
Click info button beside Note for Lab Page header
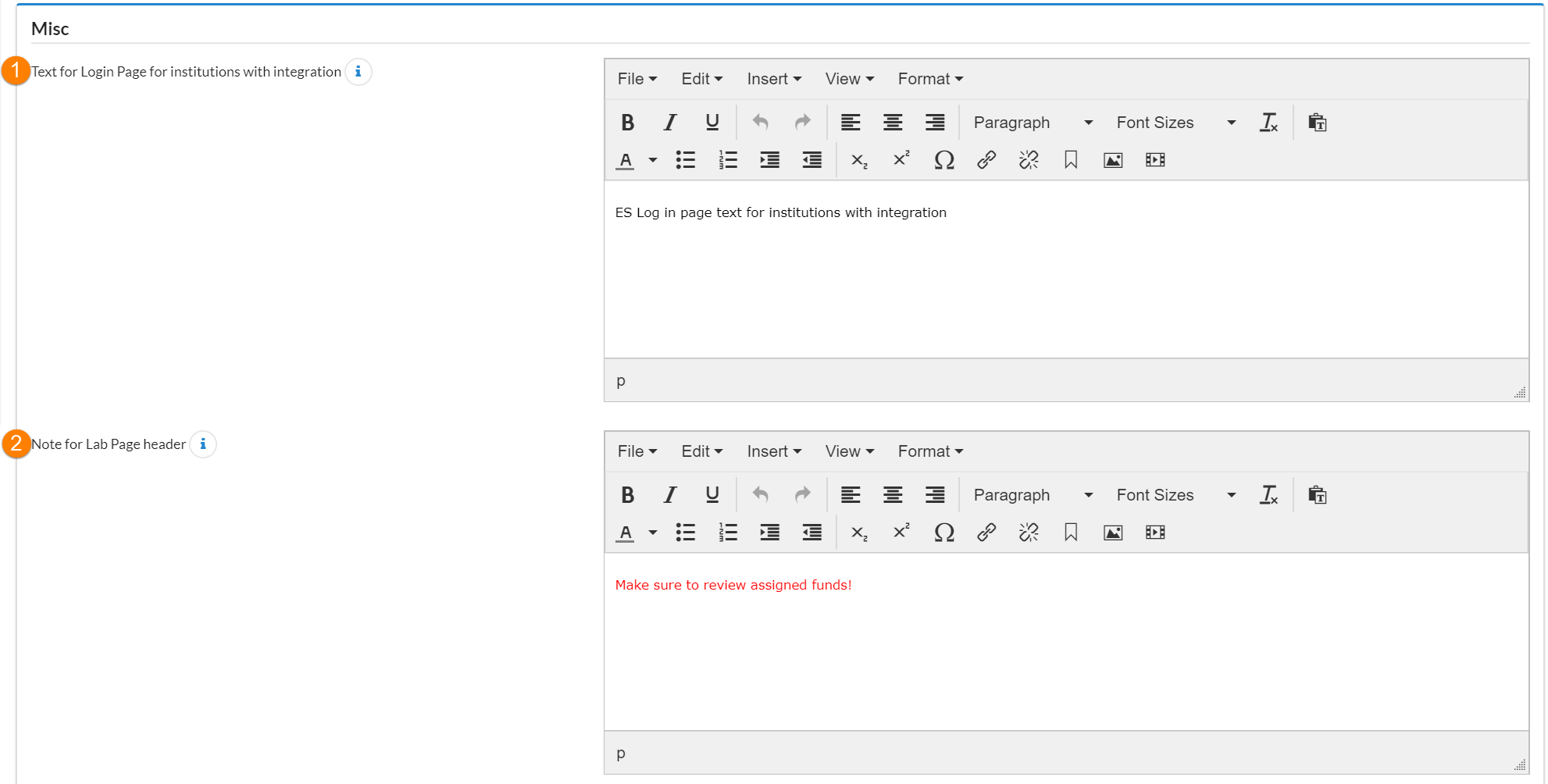click(x=203, y=444)
